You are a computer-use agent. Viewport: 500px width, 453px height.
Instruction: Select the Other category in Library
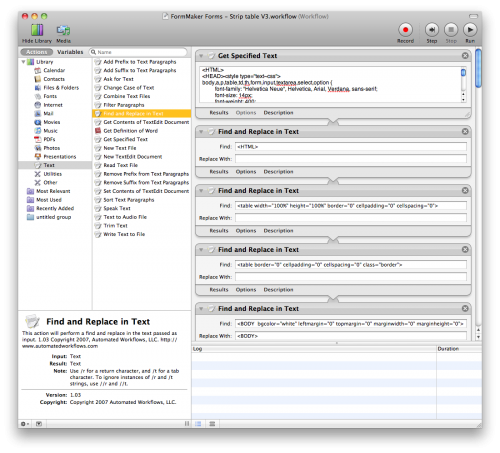(50, 183)
